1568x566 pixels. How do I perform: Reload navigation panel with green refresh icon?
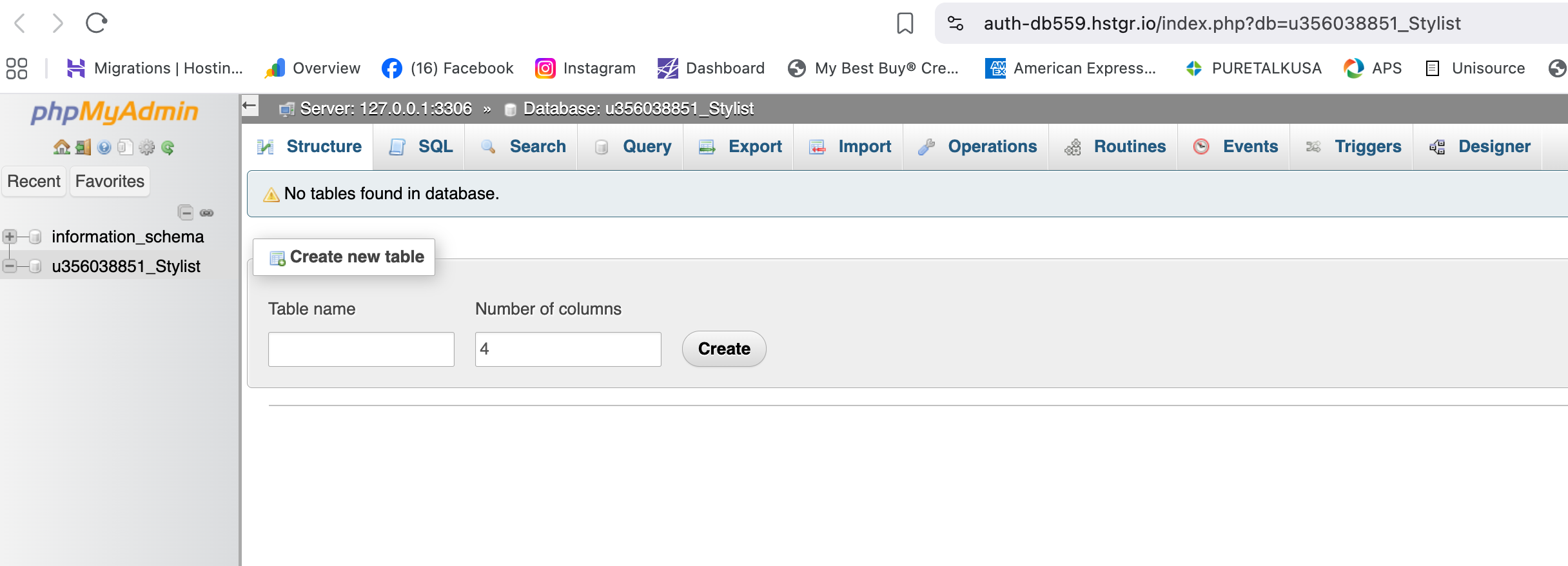(168, 148)
